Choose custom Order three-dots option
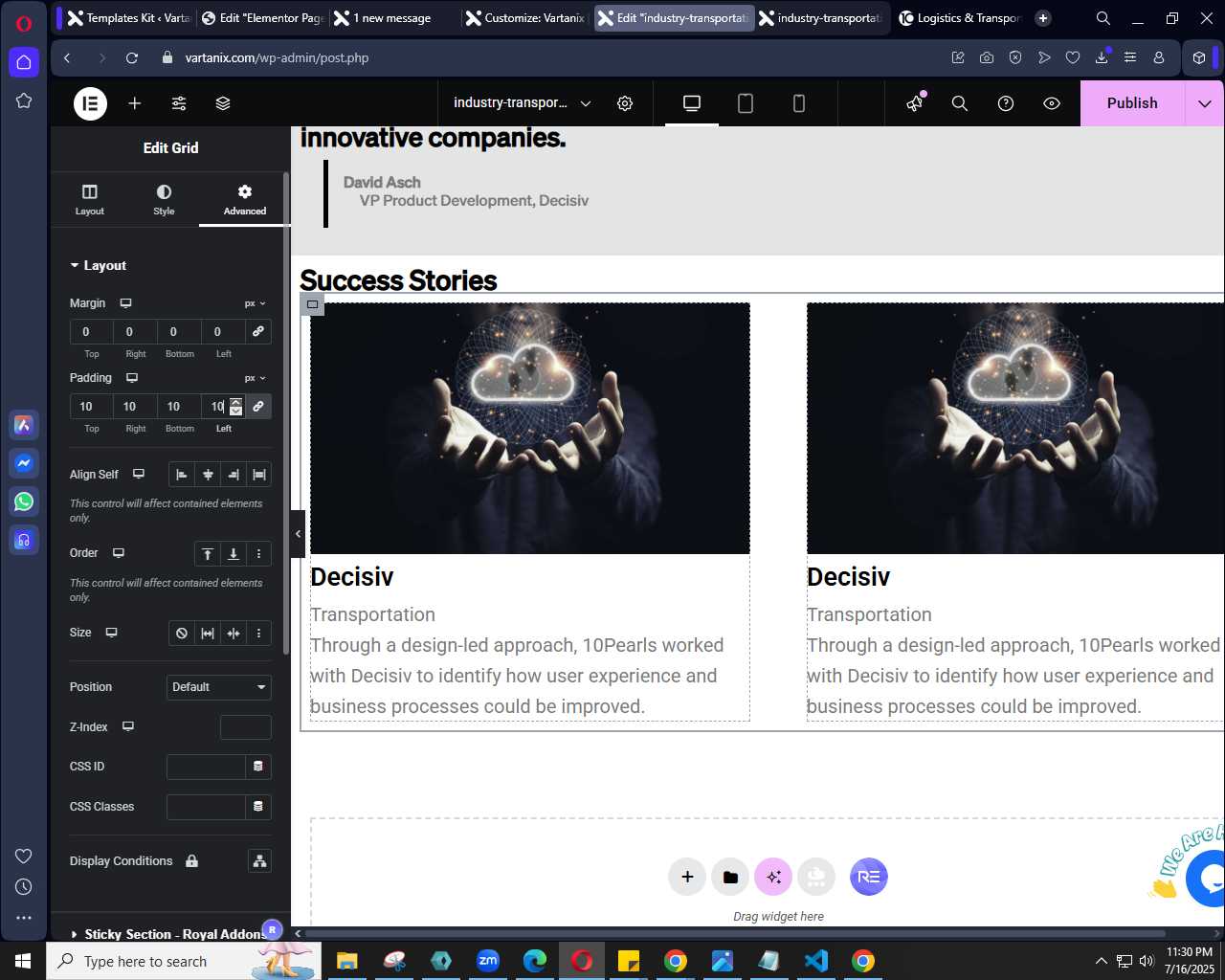 click(x=258, y=554)
